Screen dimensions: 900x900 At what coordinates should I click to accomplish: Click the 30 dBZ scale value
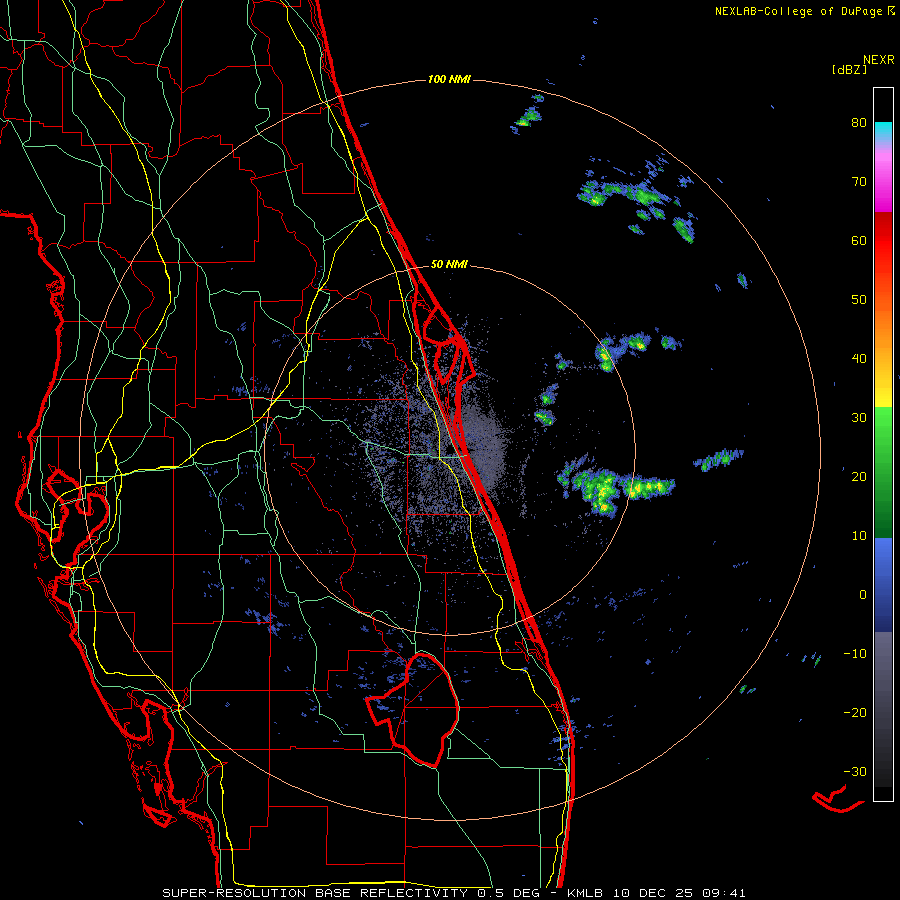859,418
